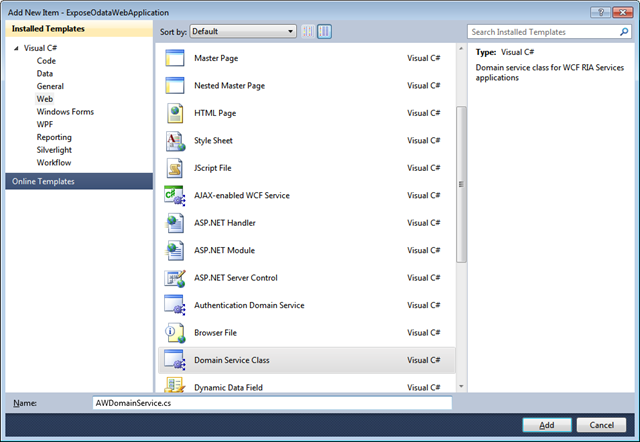Switch to small icons view
Screen dimensions: 640x442
coord(308,31)
